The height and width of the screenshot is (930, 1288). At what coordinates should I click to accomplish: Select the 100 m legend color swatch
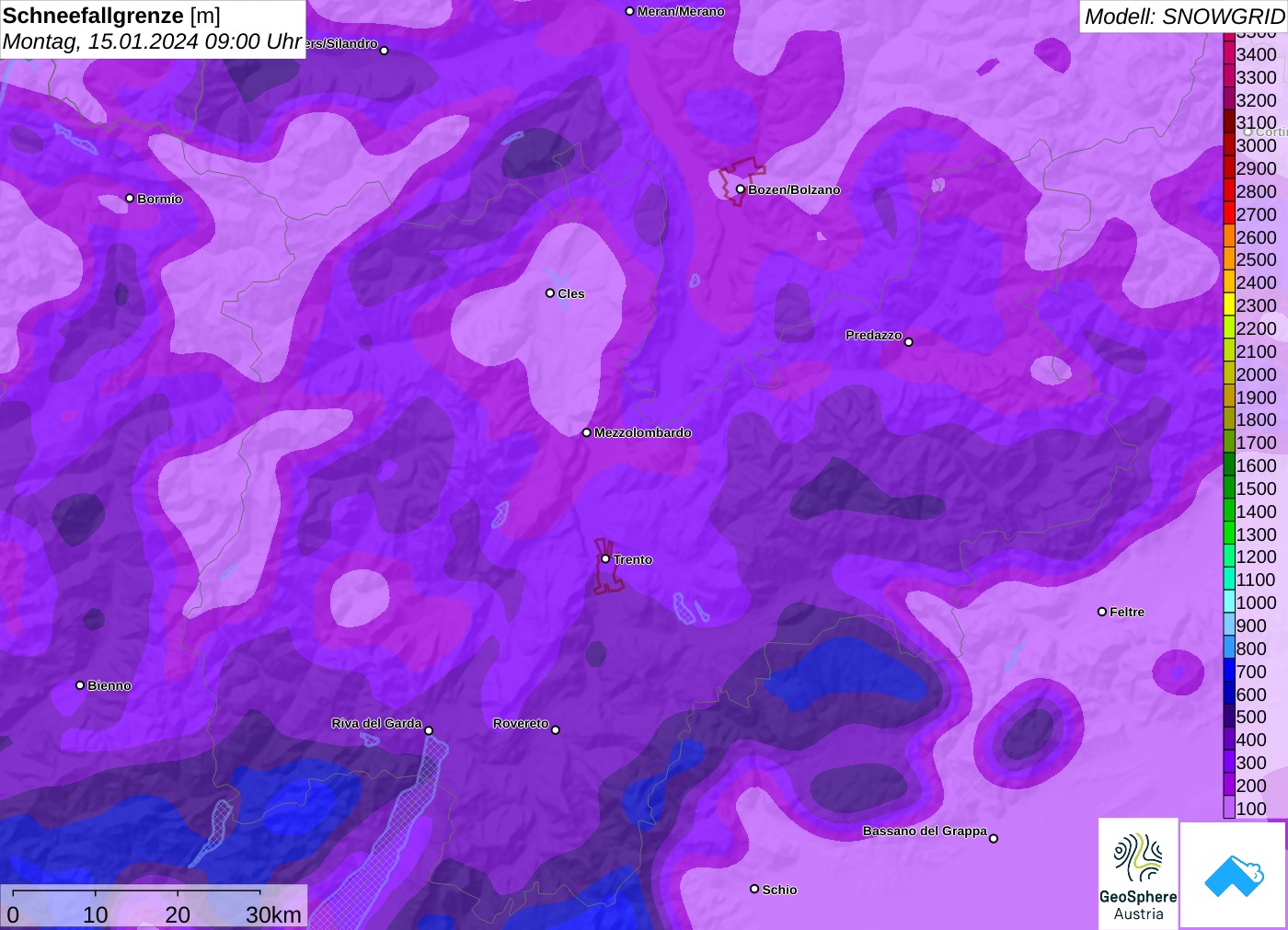[1229, 809]
